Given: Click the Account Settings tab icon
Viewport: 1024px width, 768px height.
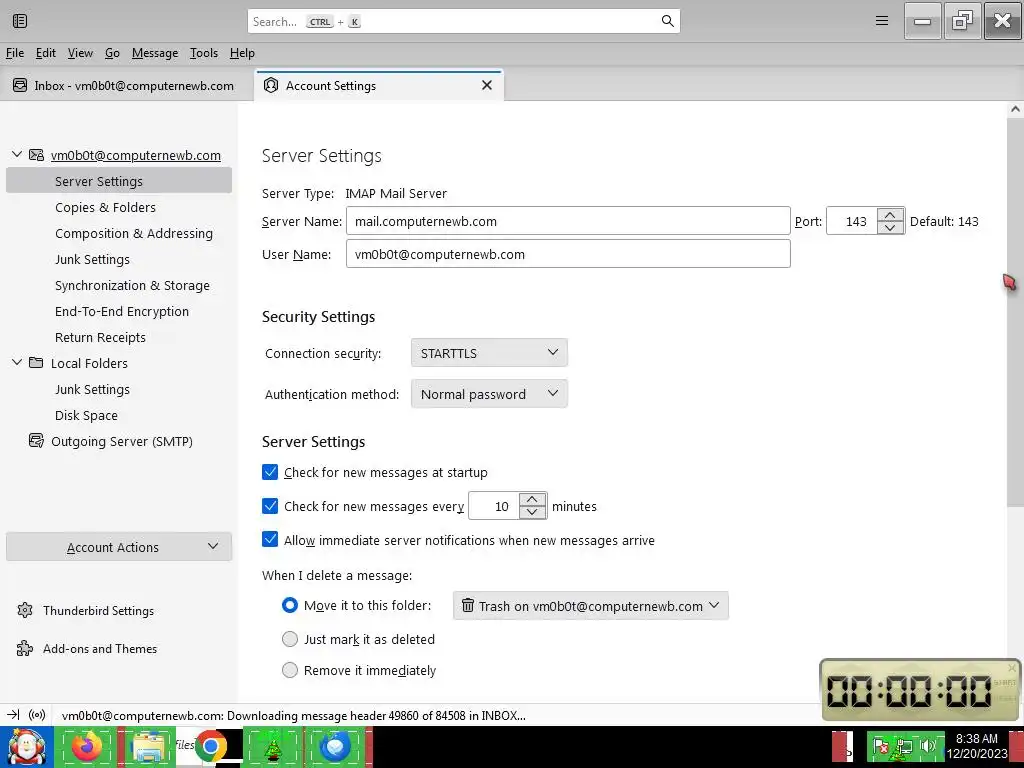Looking at the screenshot, I should coord(271,86).
